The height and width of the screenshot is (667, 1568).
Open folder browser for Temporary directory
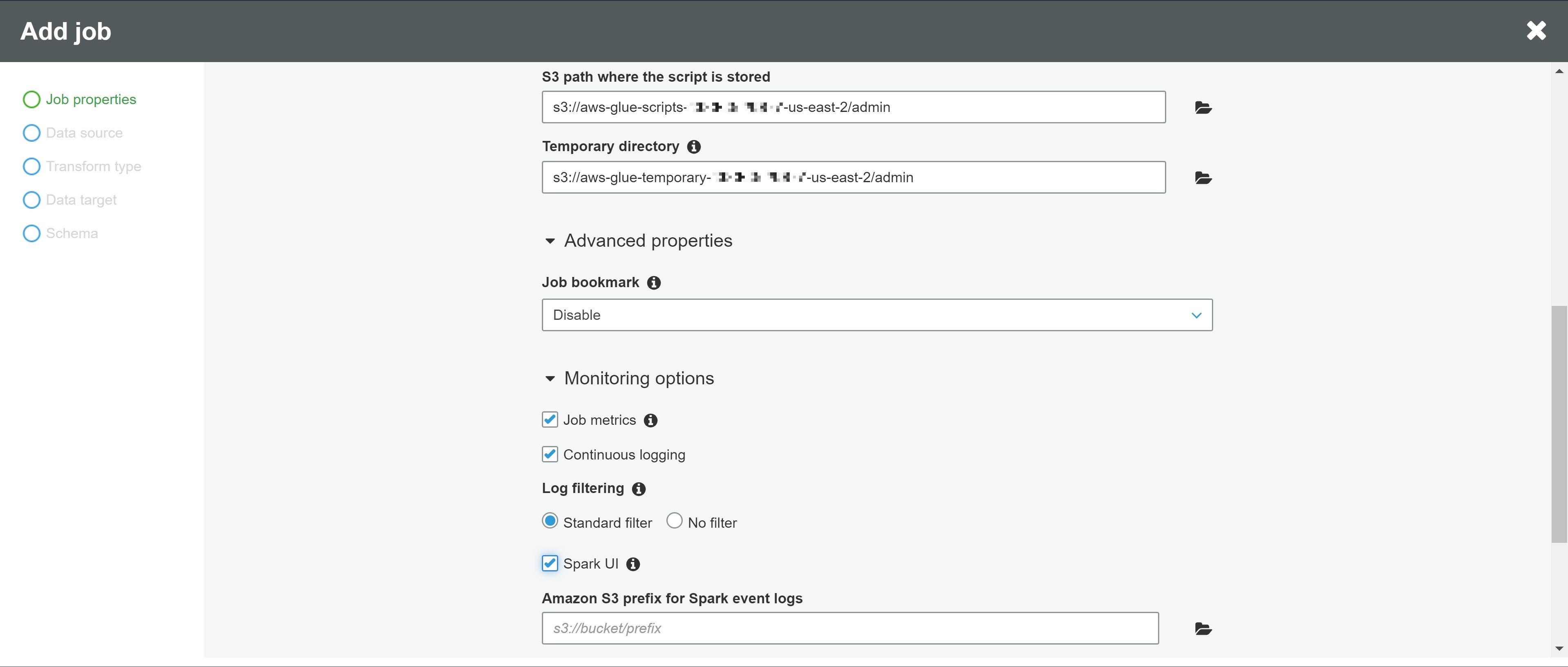click(1203, 178)
